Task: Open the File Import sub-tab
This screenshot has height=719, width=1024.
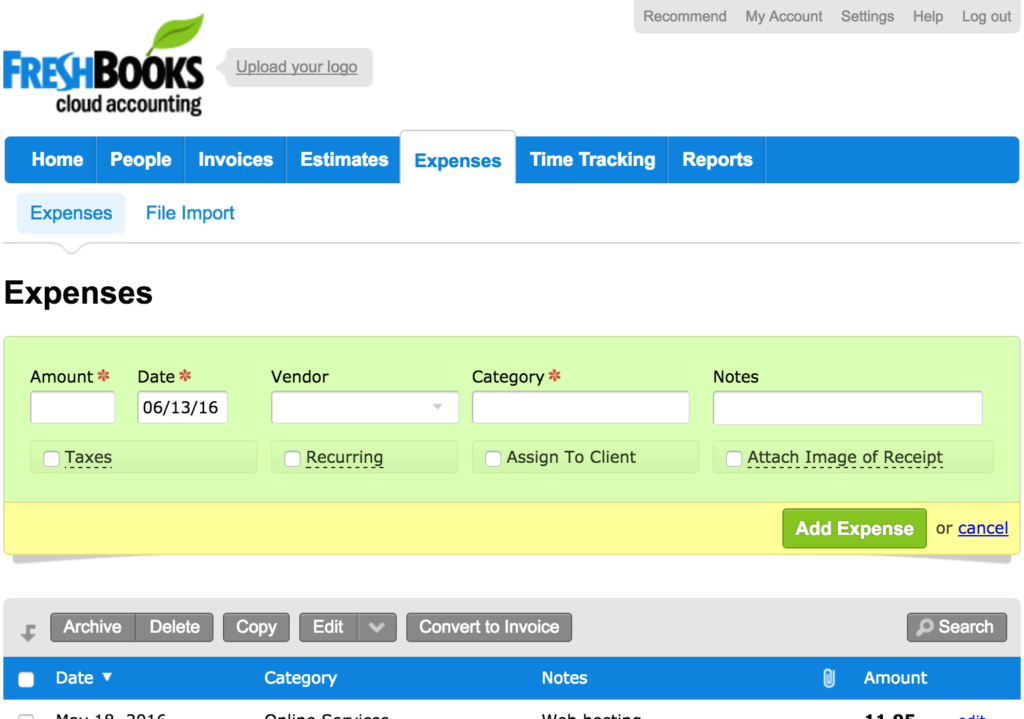Action: point(190,213)
